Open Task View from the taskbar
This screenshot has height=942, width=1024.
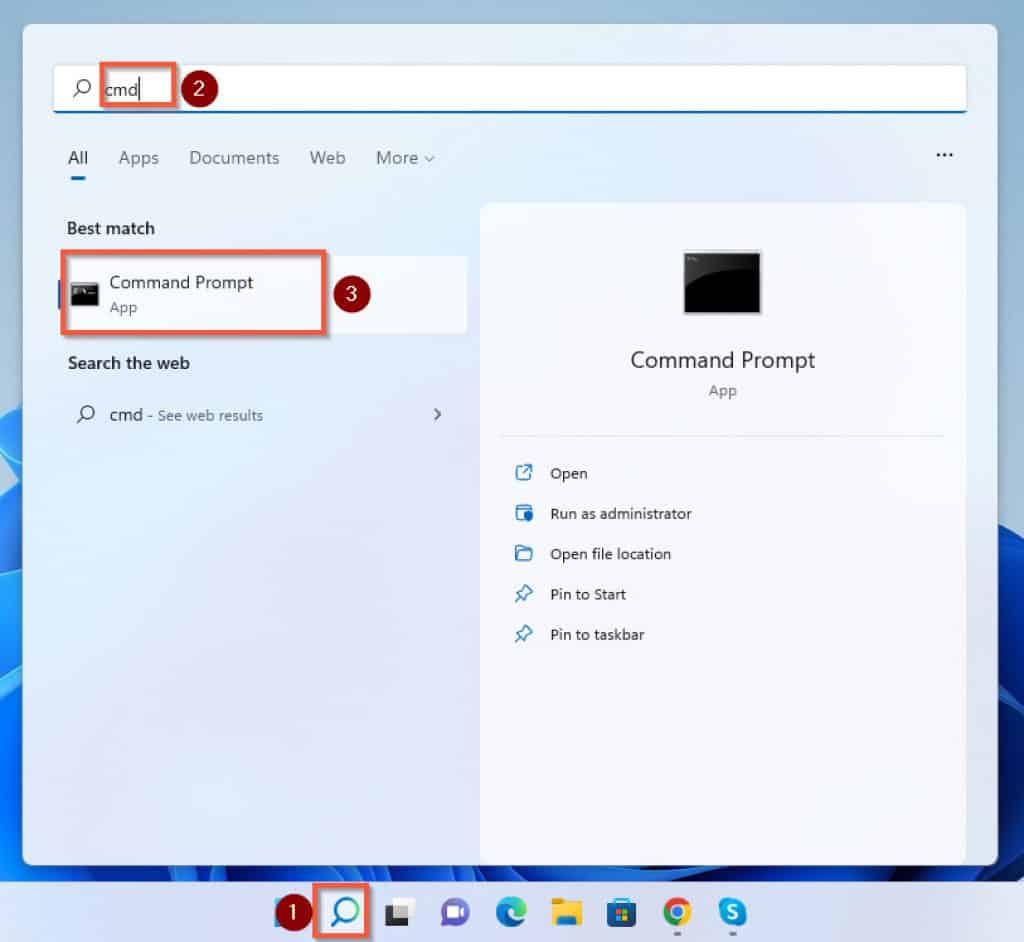[400, 912]
